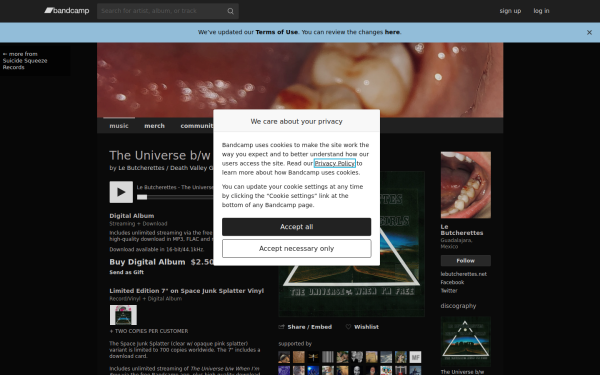Open the Terms of Use link in banner
Screen dimensions: 600x375
(x=277, y=32)
